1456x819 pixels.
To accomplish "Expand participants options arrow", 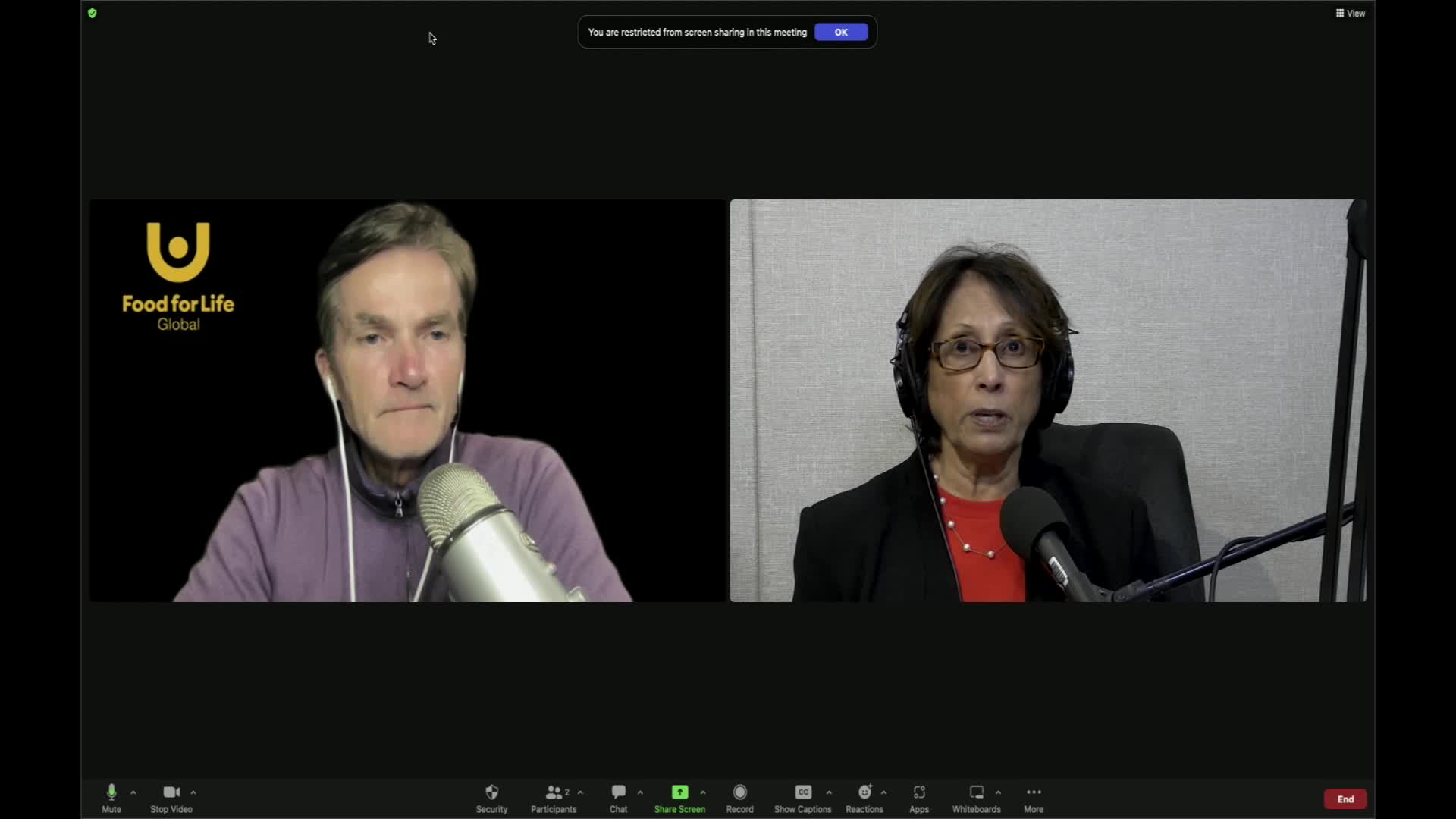I will pyautogui.click(x=581, y=792).
